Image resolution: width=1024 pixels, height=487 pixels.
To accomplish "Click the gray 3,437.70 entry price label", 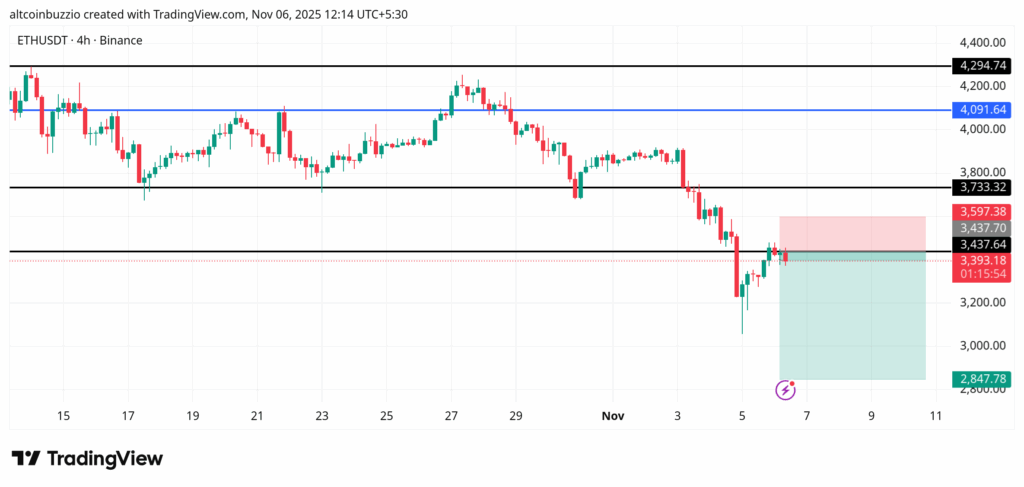I will [x=982, y=228].
